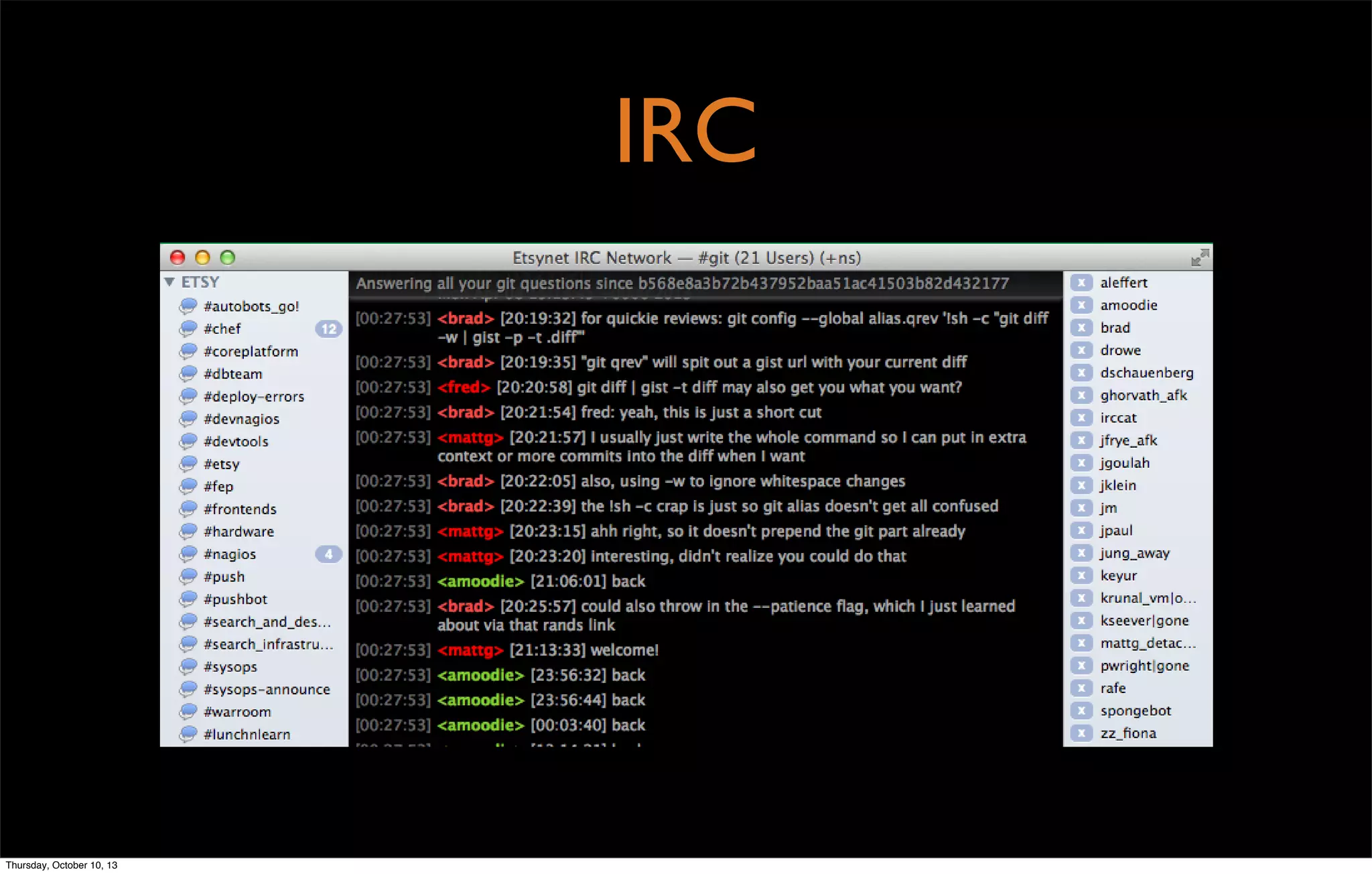Click the #devnagios channel bubble icon
The width and height of the screenshot is (1372, 874).
[x=188, y=419]
